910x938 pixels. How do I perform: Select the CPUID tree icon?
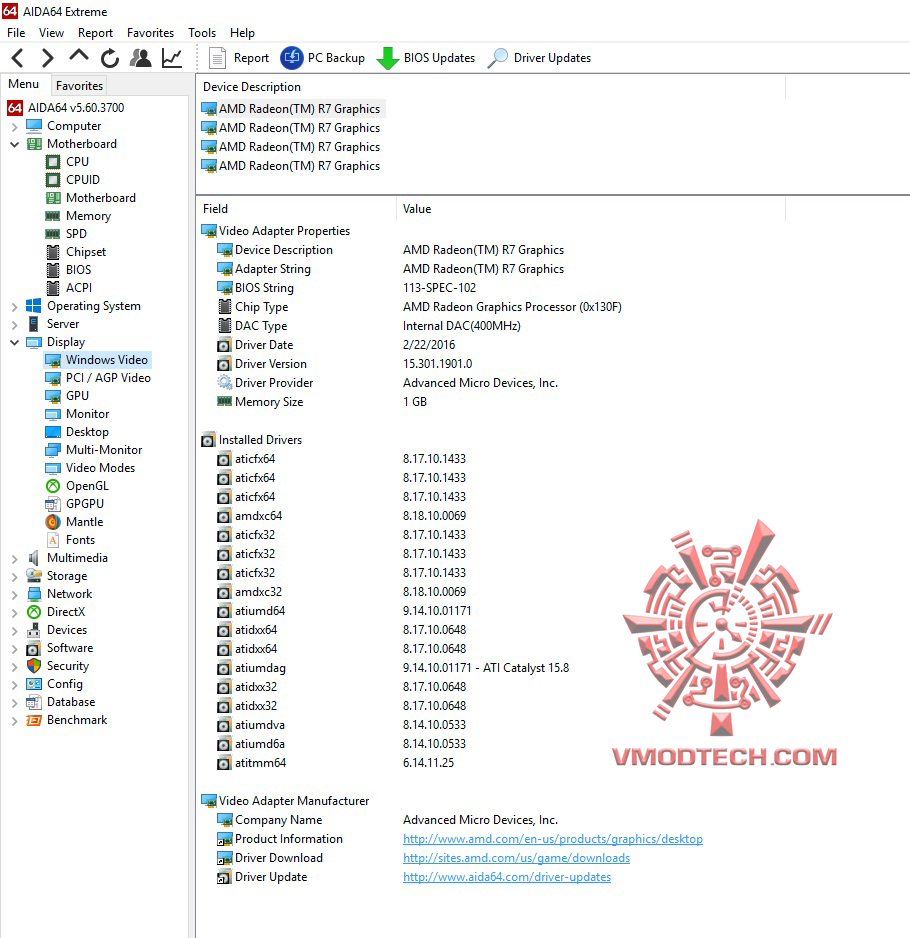coord(53,180)
